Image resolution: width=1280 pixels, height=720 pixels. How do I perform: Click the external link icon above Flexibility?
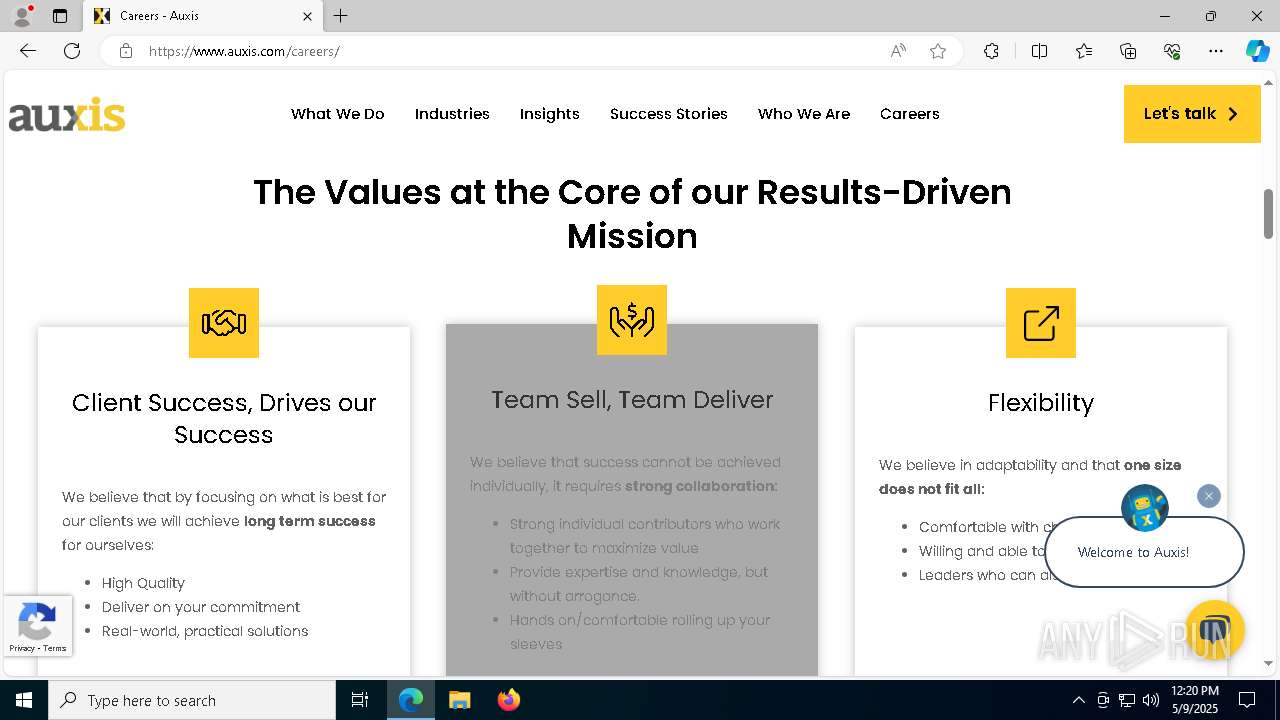[x=1041, y=323]
